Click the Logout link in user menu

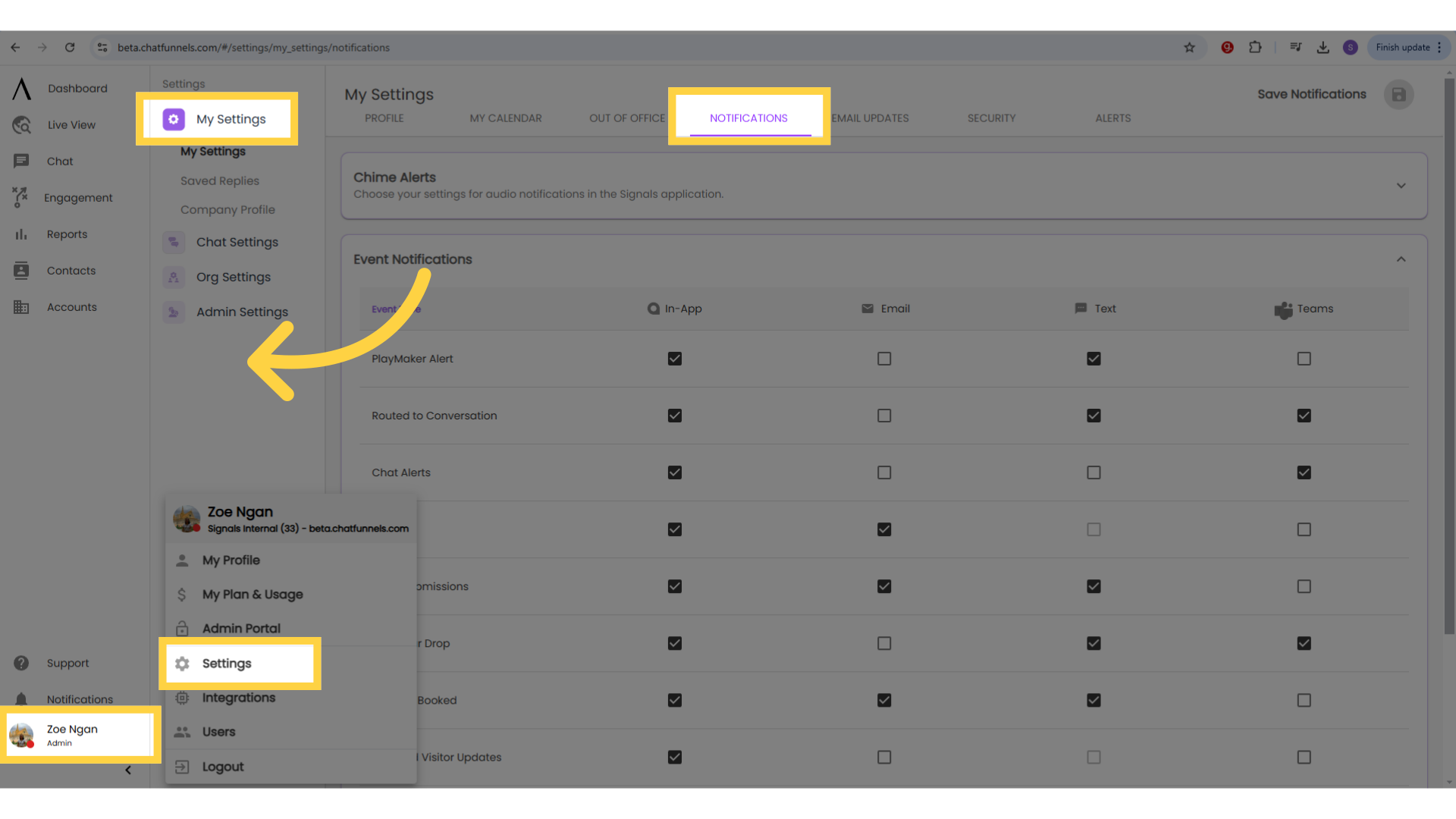223,766
